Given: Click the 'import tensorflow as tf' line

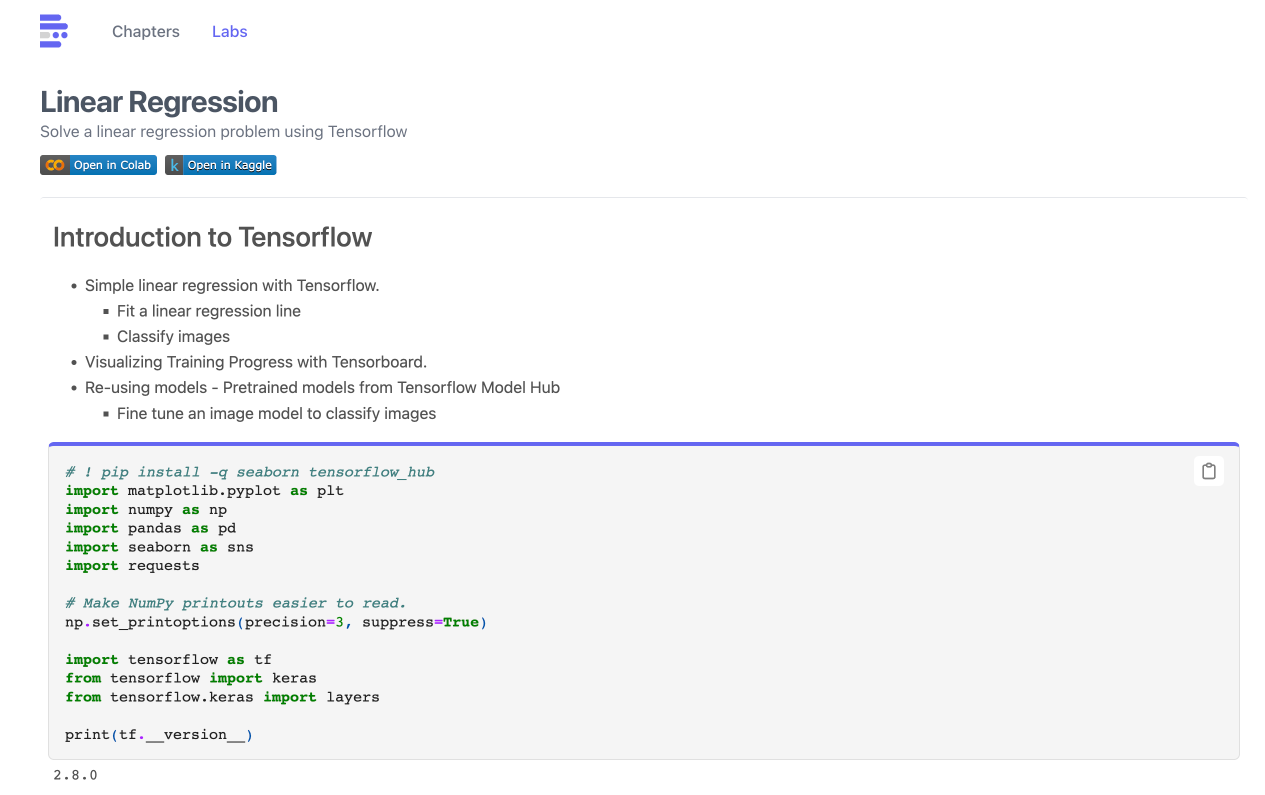Looking at the screenshot, I should (x=169, y=660).
